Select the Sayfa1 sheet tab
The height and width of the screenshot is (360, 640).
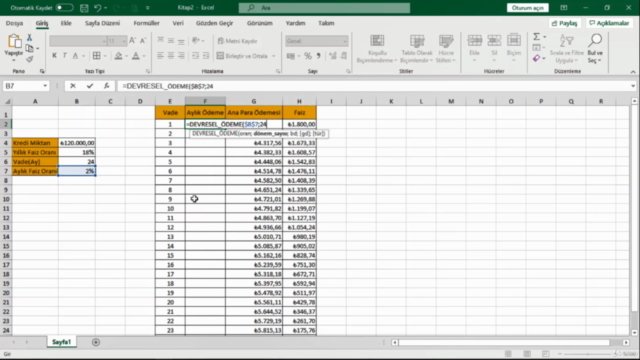[61, 342]
